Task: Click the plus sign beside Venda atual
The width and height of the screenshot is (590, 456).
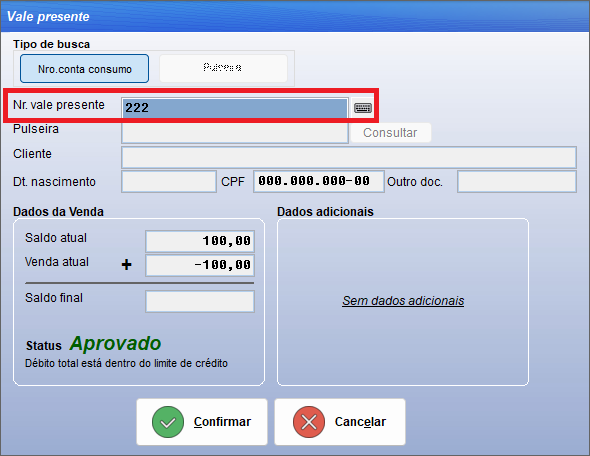Action: [x=126, y=264]
